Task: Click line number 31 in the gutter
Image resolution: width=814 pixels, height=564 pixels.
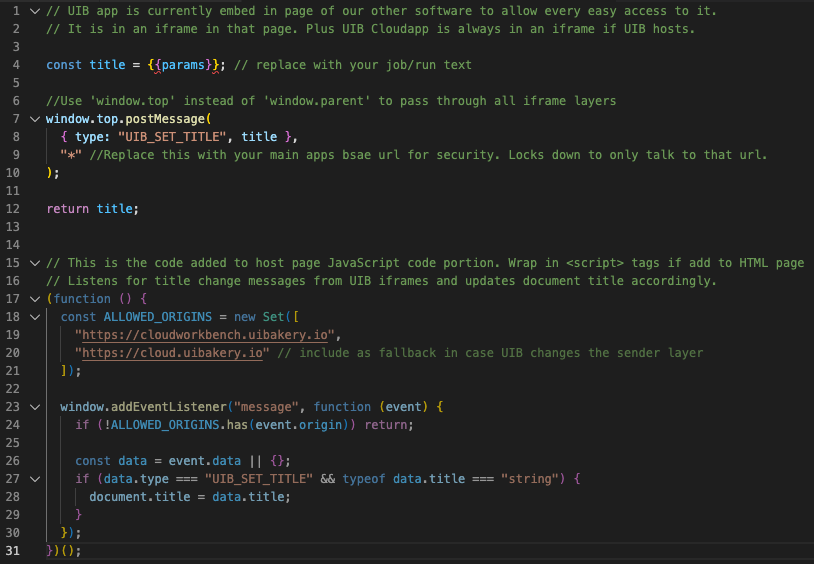Action: pos(14,551)
